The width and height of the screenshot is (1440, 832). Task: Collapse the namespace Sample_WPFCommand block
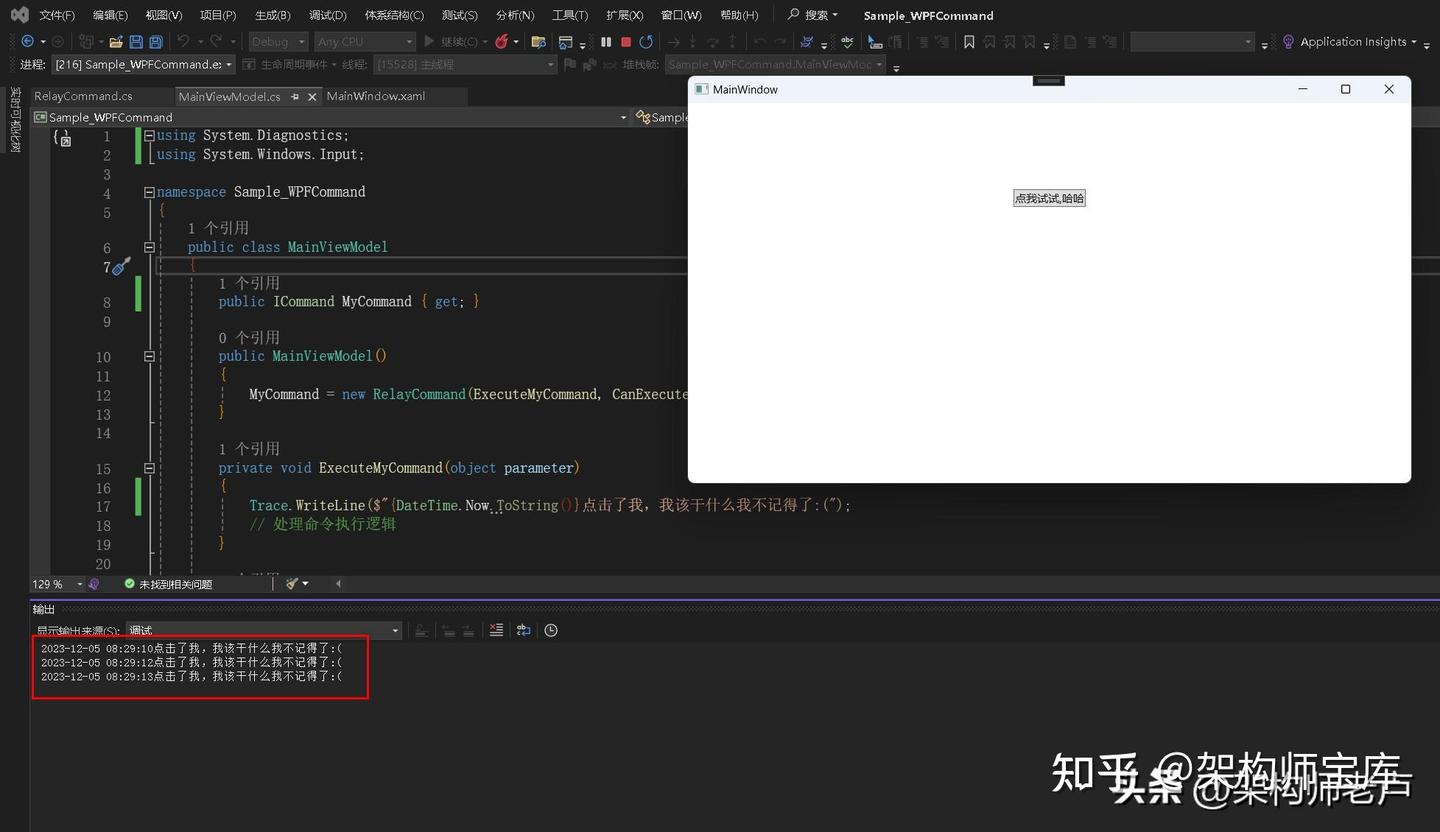point(149,192)
